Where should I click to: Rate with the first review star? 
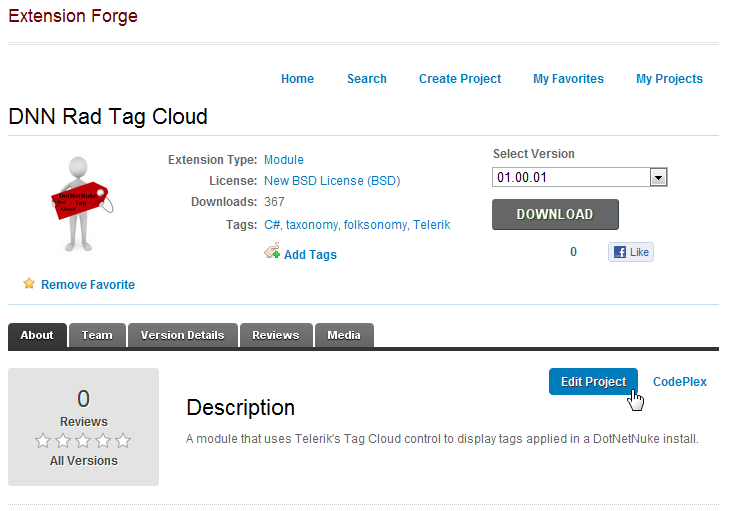pyautogui.click(x=43, y=441)
